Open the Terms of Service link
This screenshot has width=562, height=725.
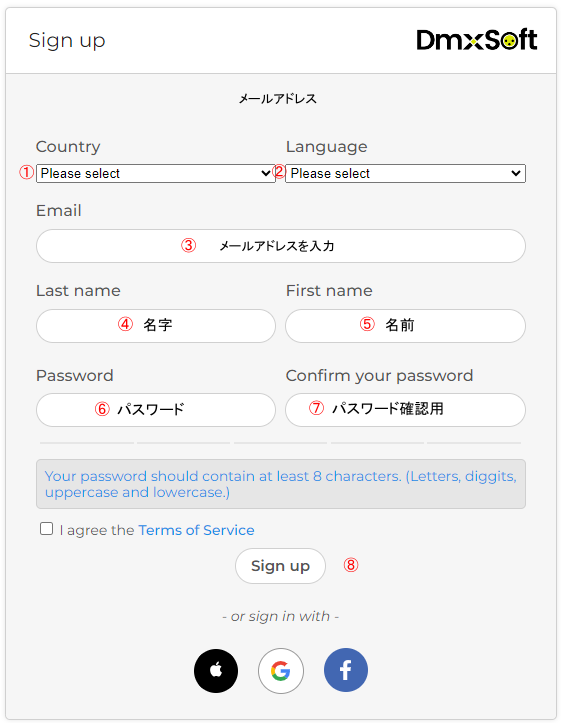[196, 530]
